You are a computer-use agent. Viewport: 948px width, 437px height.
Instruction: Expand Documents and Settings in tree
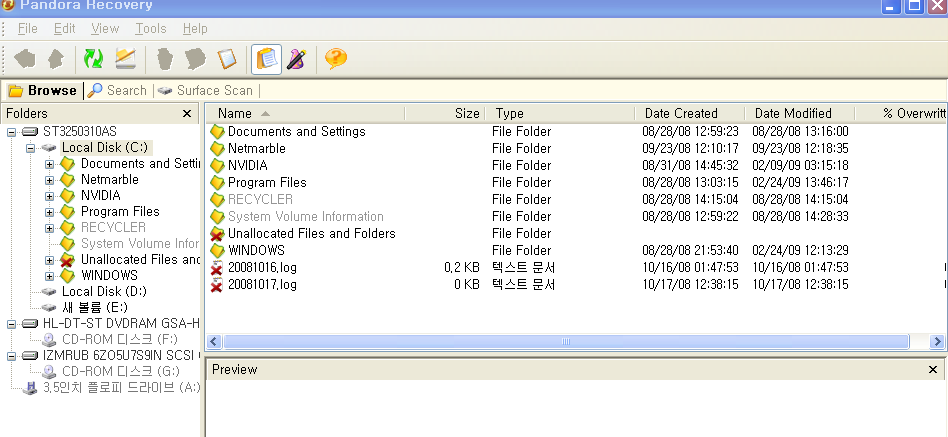point(50,164)
